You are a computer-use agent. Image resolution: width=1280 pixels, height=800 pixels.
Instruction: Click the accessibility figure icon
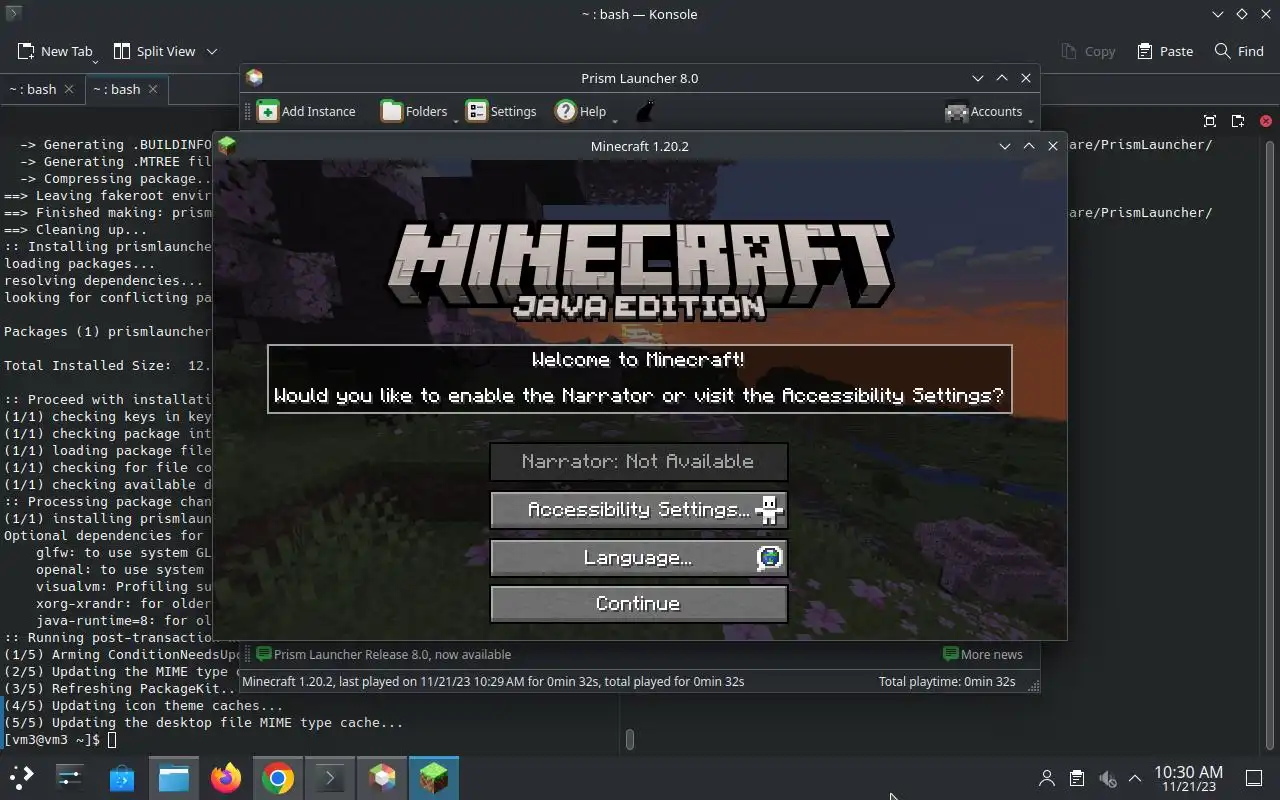[x=769, y=510]
